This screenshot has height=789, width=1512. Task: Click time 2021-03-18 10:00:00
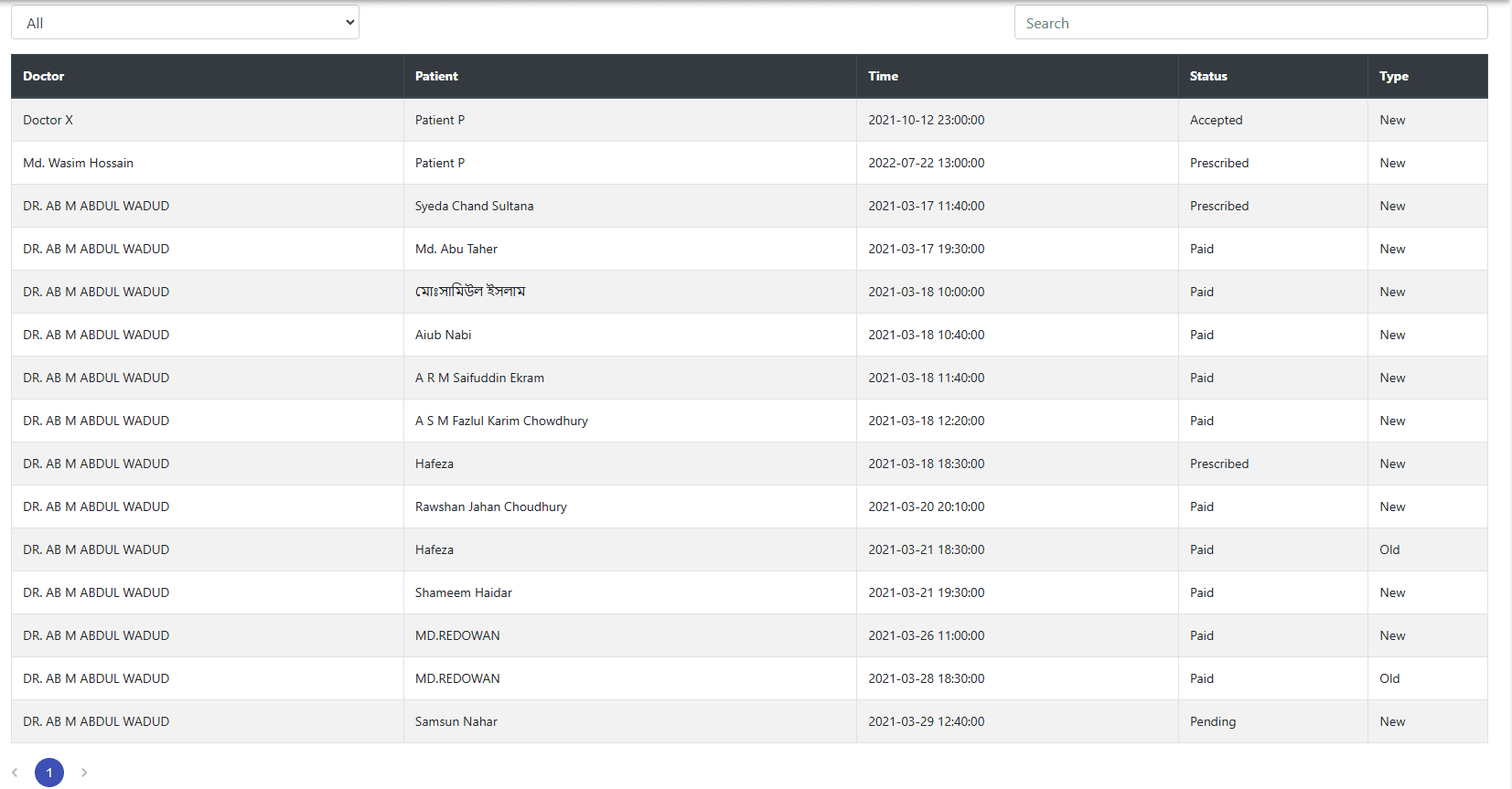(926, 292)
